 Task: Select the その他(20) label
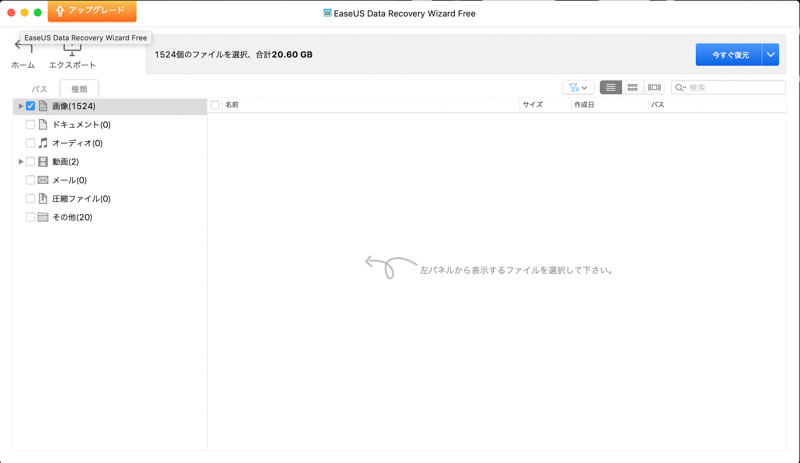point(72,217)
